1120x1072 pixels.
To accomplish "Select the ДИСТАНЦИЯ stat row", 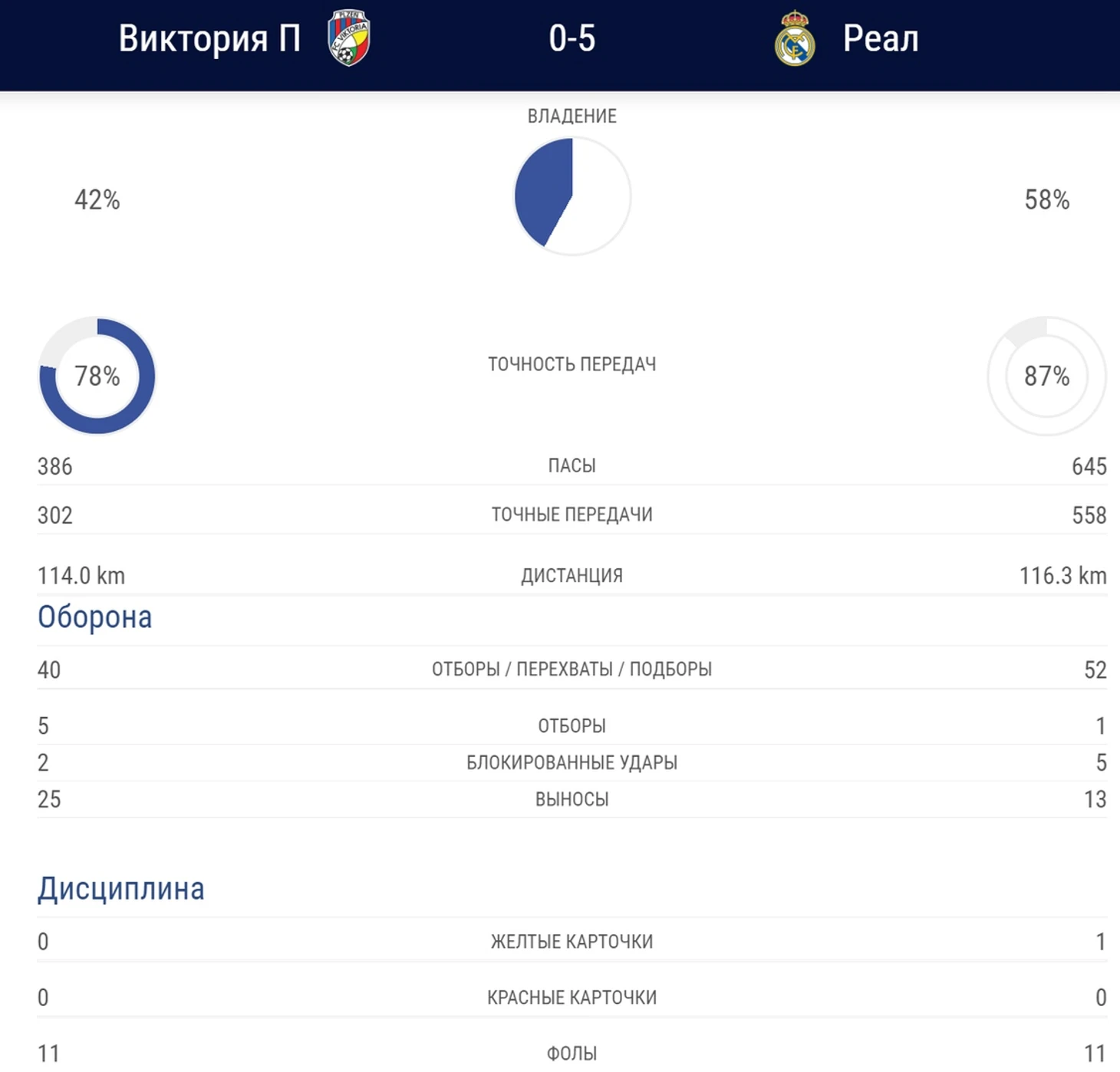I will click(572, 575).
